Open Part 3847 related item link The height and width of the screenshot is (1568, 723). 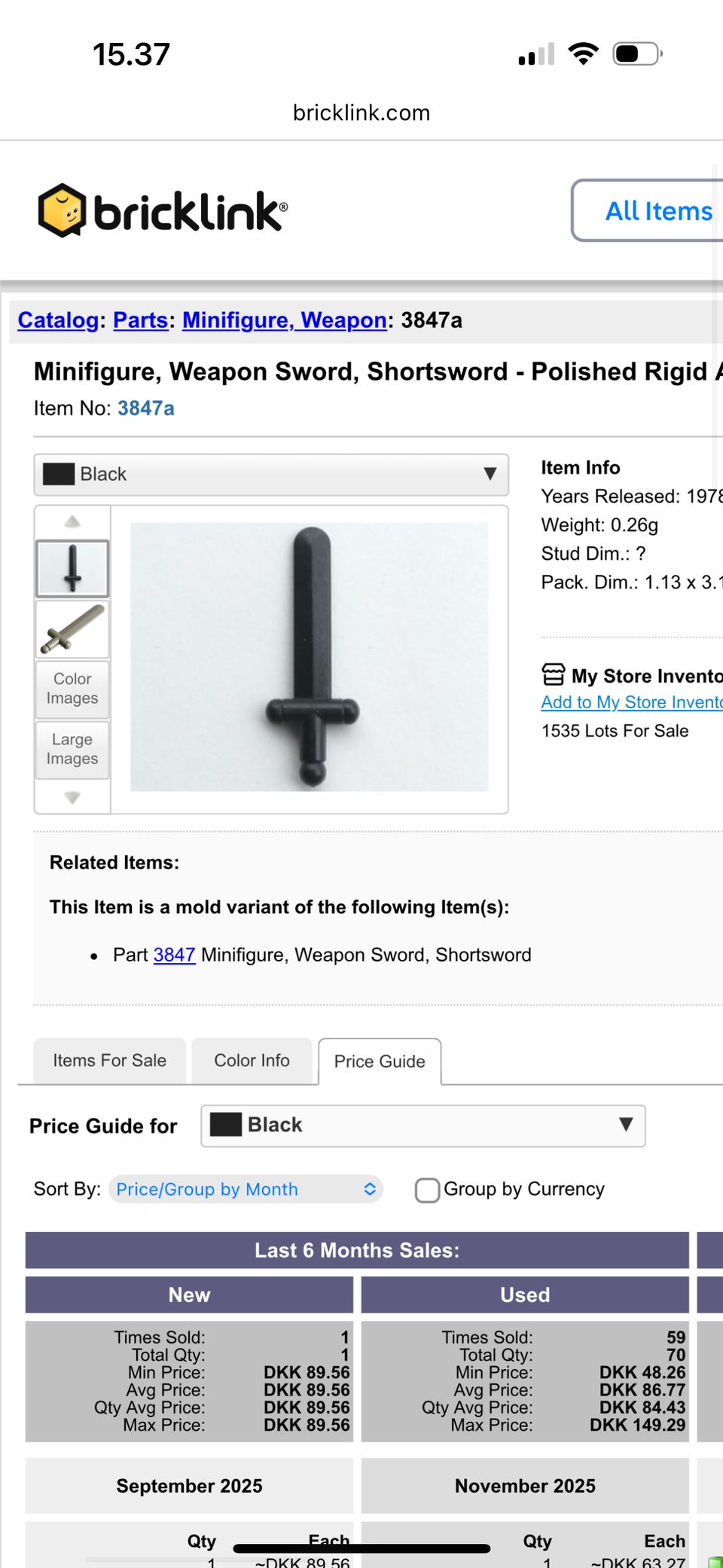(174, 955)
